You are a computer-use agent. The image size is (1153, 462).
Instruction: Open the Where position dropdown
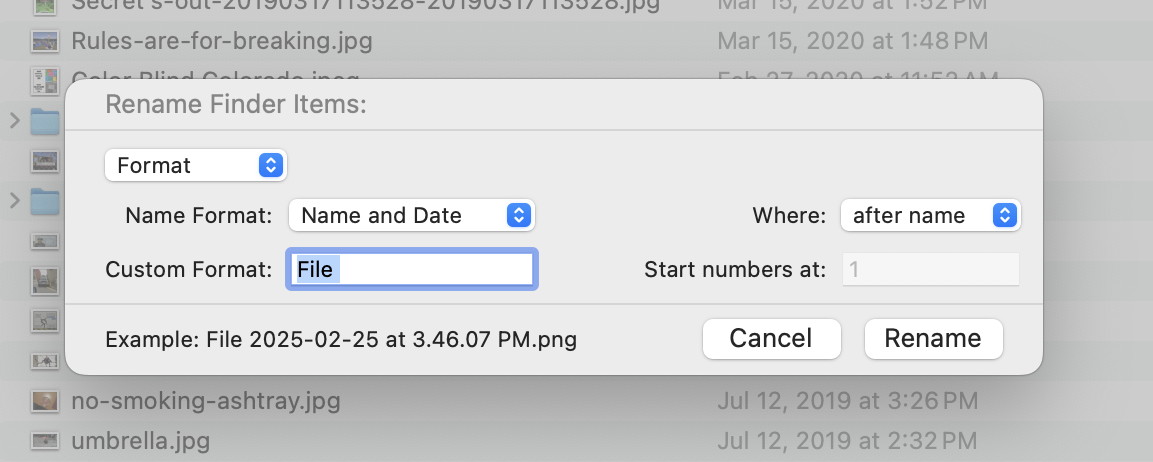pyautogui.click(x=931, y=216)
